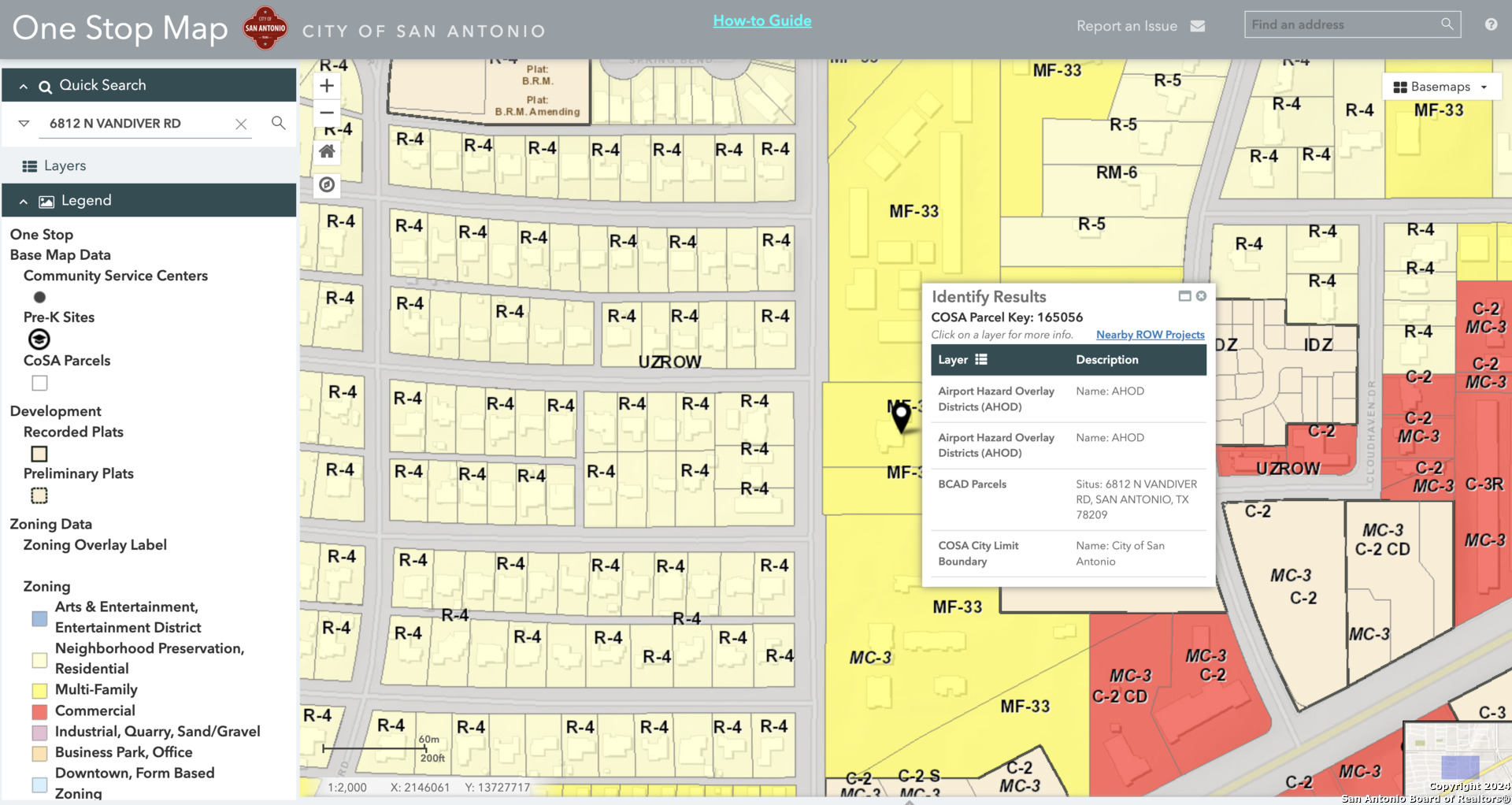This screenshot has width=1512, height=805.
Task: Click the map zoom out minus button
Action: tap(327, 113)
